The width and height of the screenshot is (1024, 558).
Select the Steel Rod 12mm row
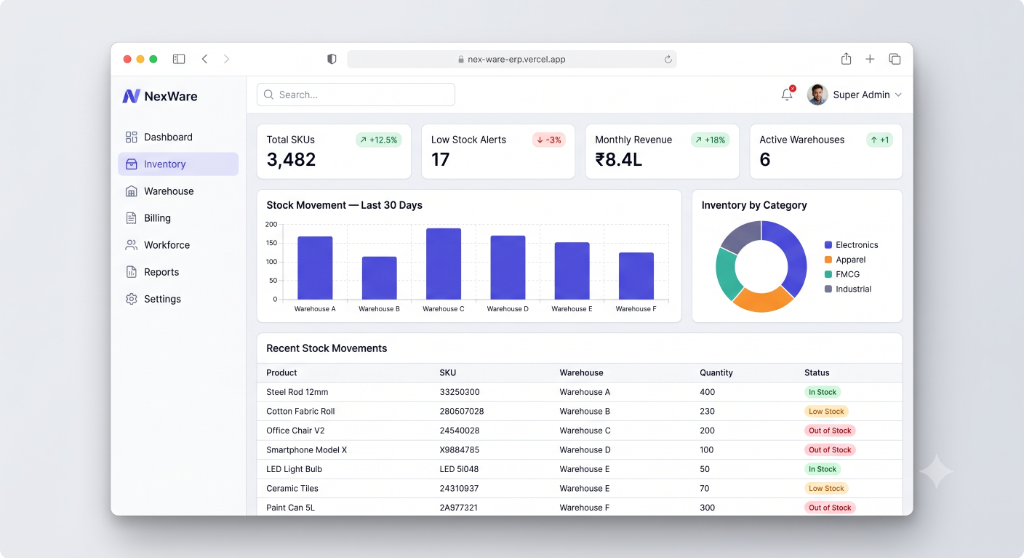579,392
